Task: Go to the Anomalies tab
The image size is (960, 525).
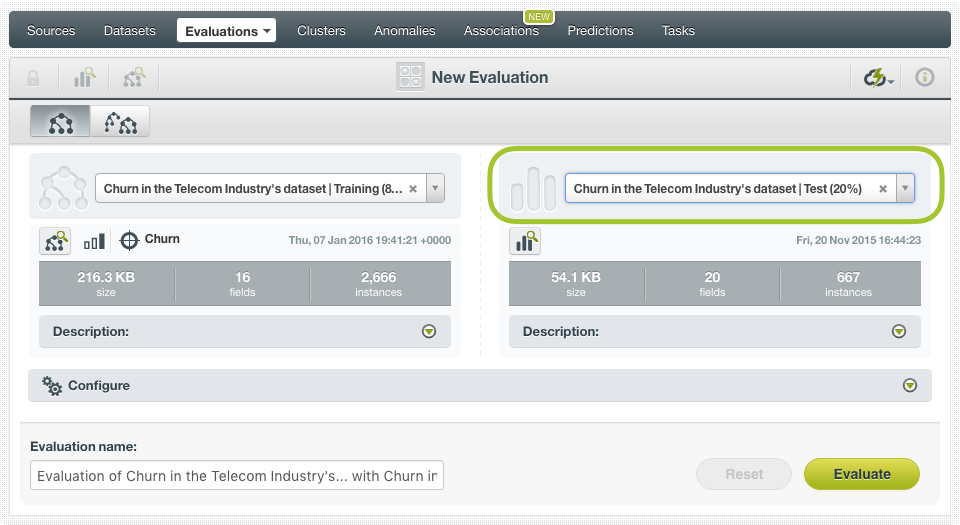Action: tap(404, 31)
